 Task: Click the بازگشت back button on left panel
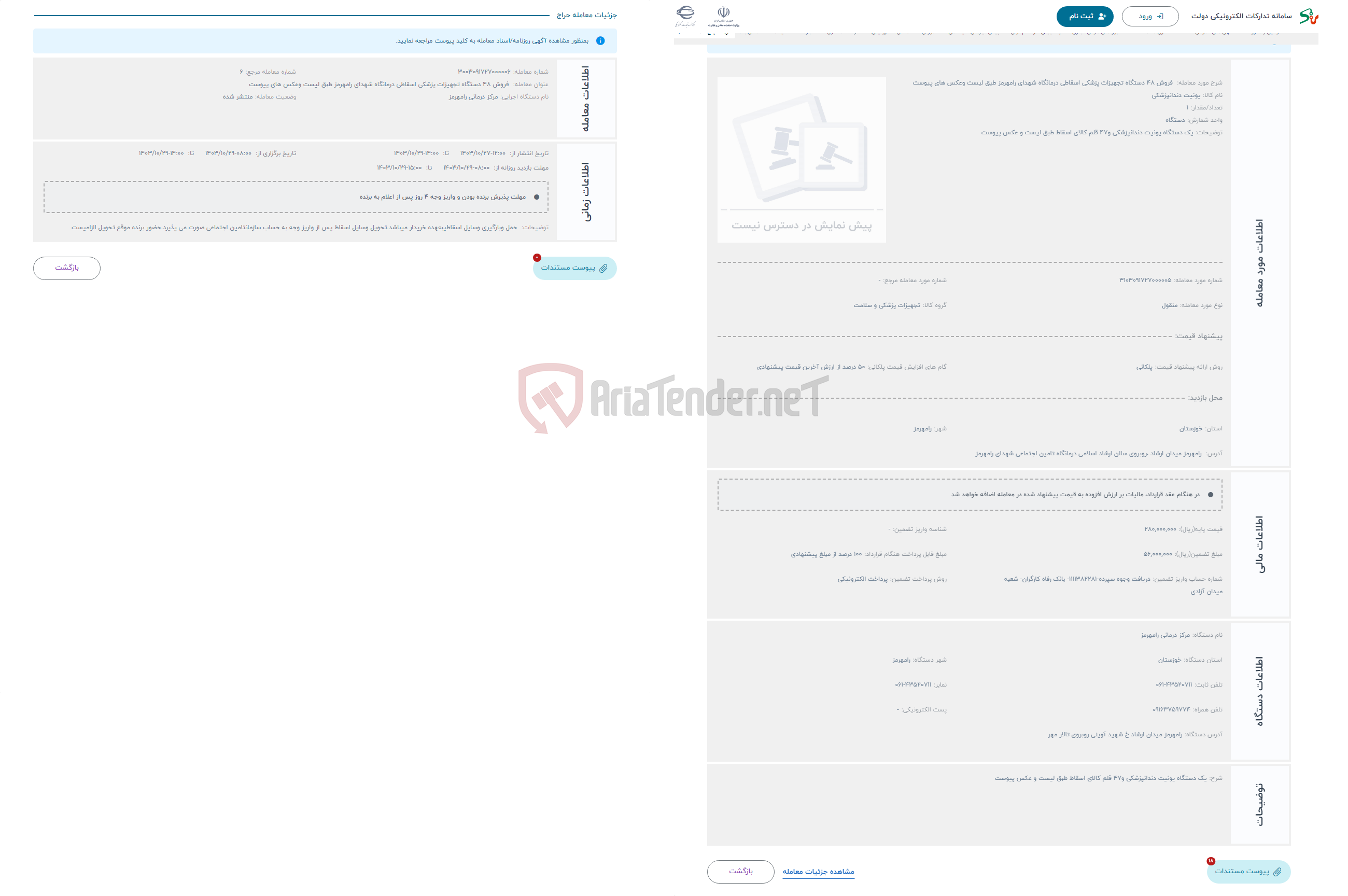[x=67, y=268]
